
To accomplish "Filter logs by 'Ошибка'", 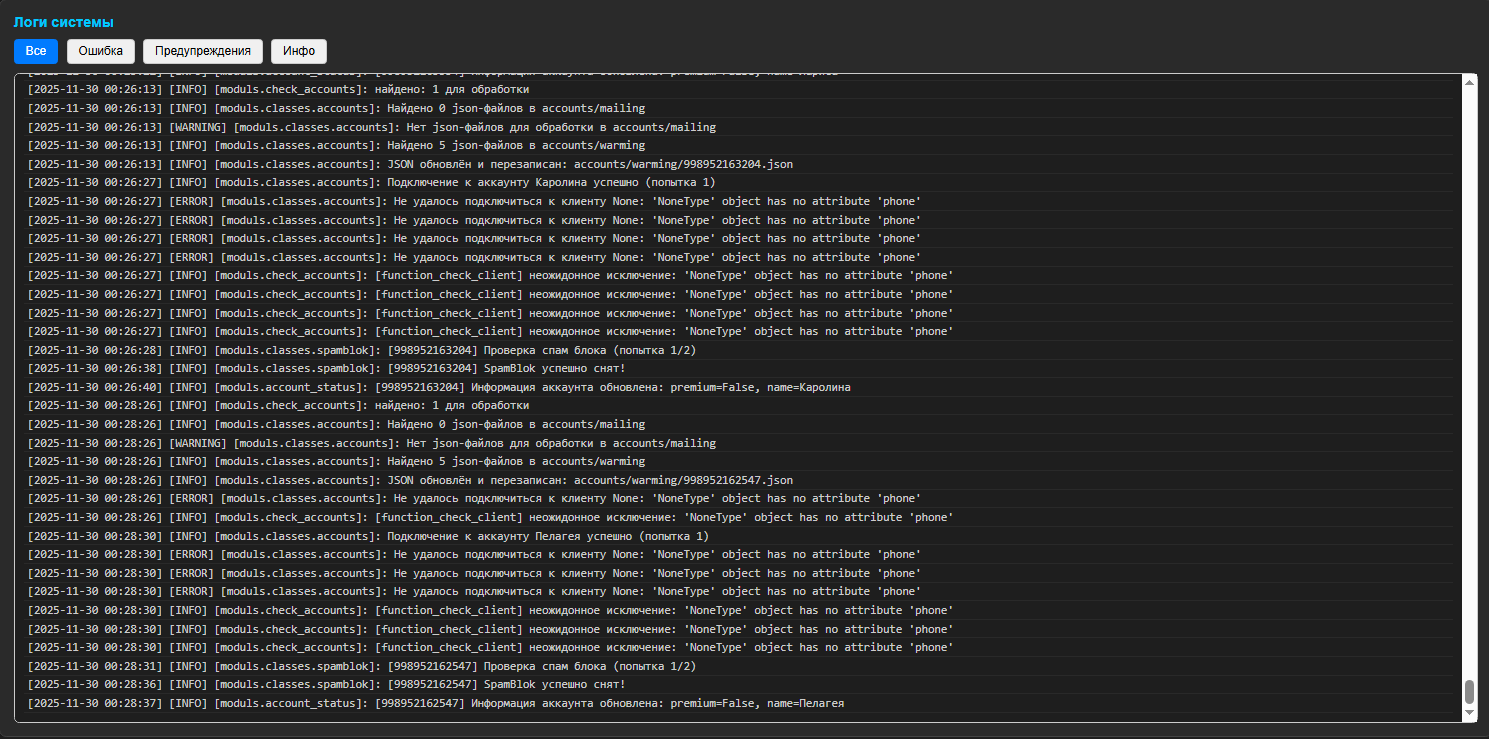I will coord(101,51).
